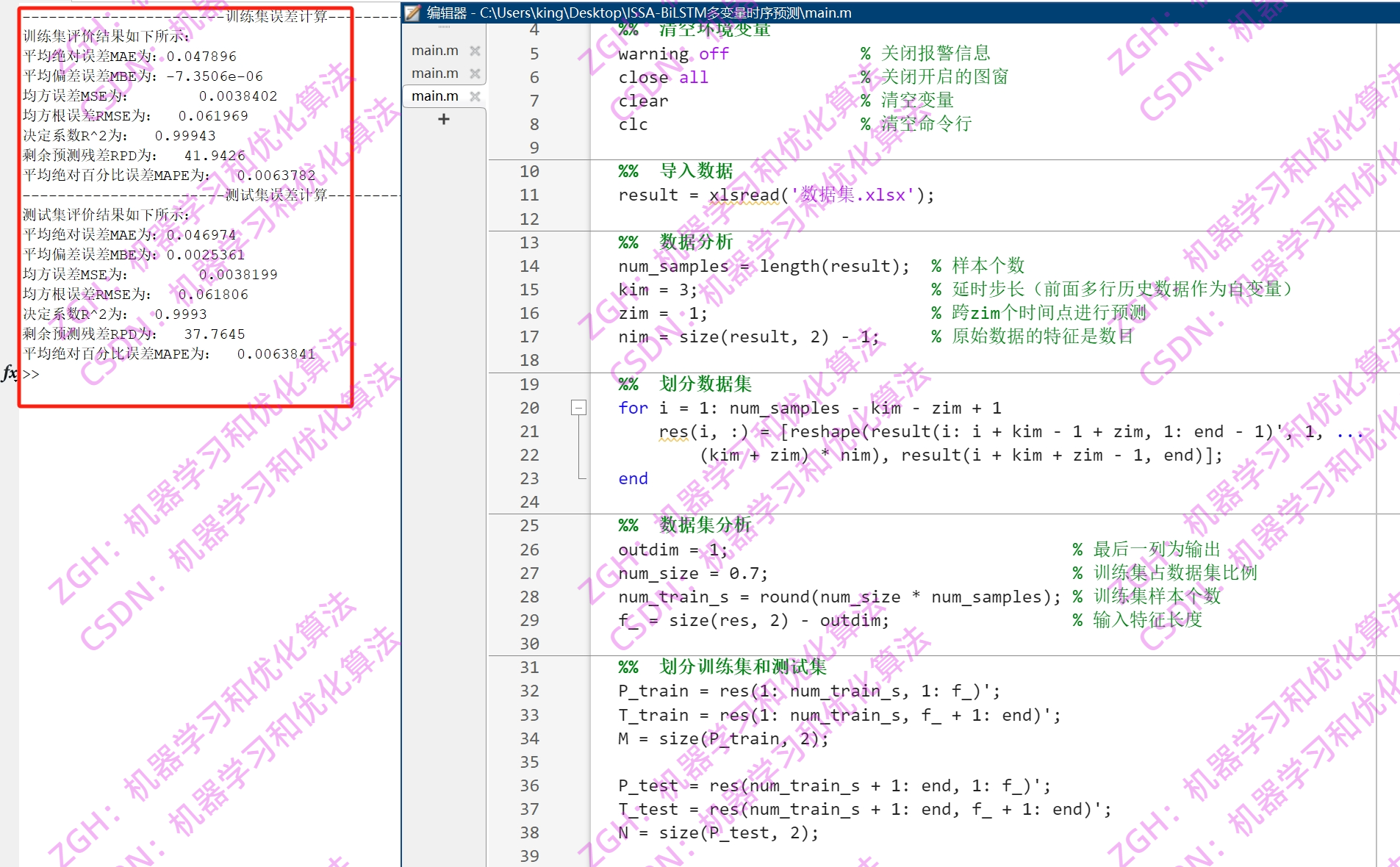Click the editor window title pencil icon
The image size is (1400, 867).
click(412, 12)
